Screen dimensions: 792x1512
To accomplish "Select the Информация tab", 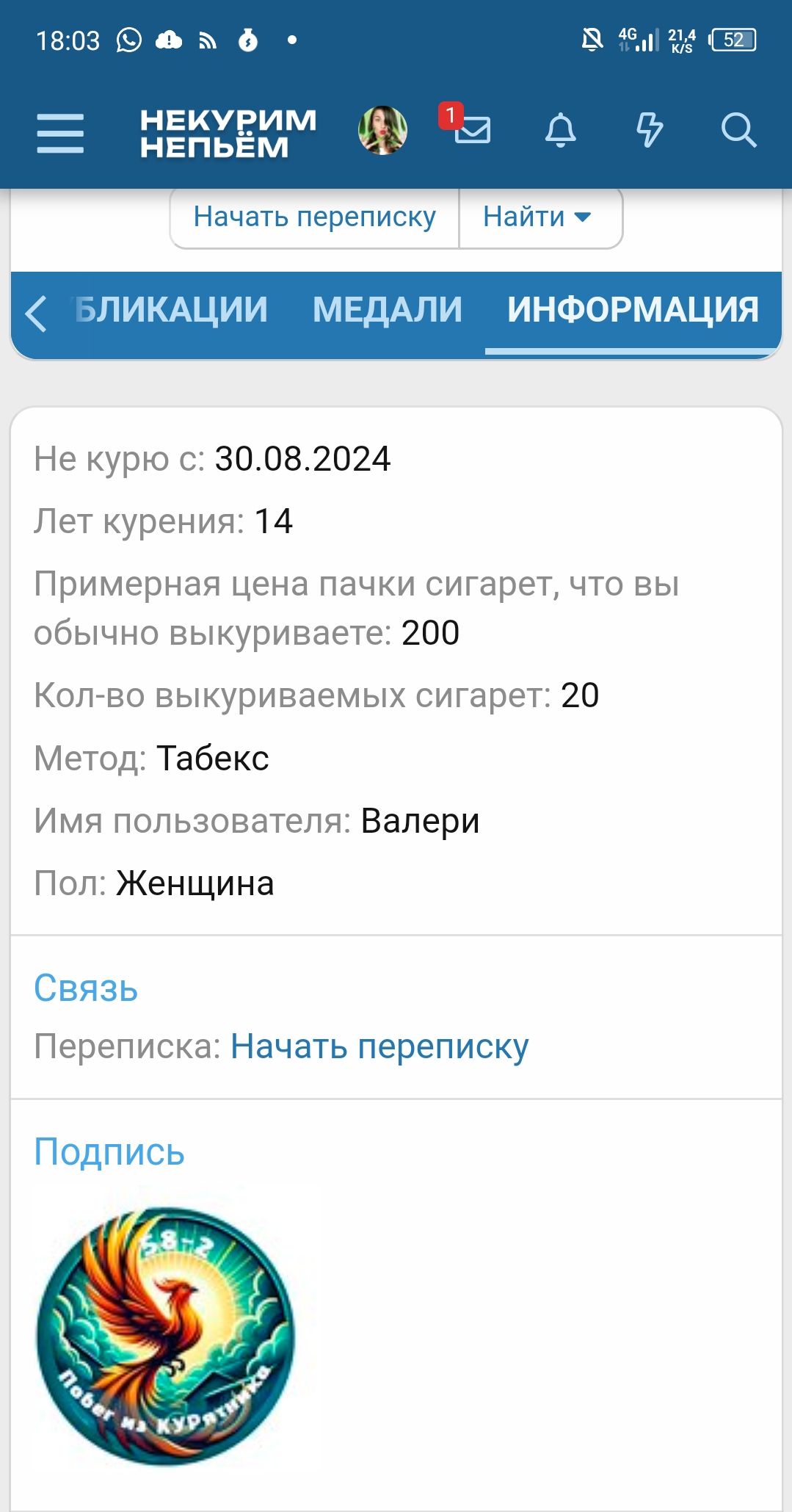I will (633, 310).
